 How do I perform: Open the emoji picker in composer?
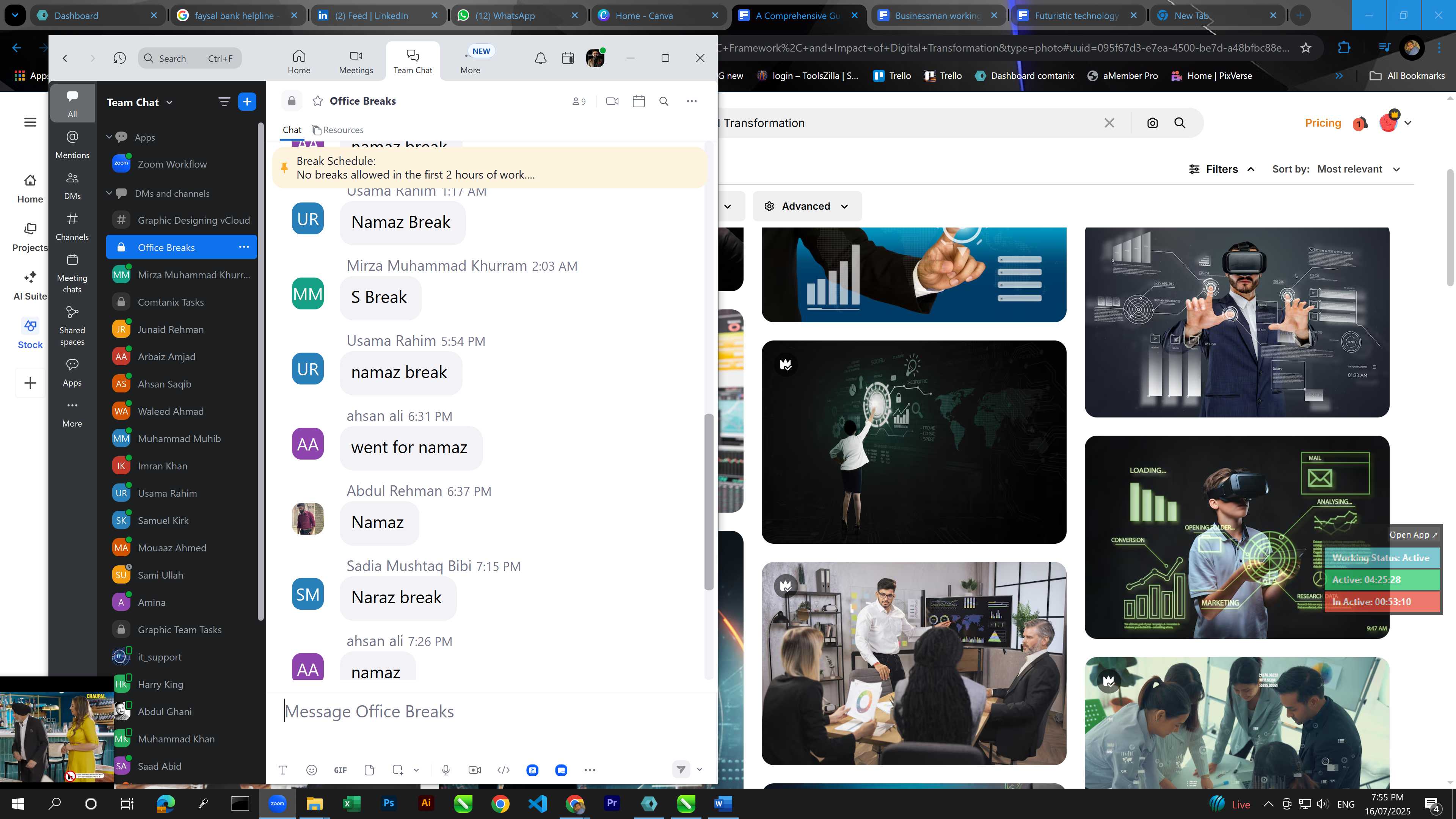tap(311, 770)
